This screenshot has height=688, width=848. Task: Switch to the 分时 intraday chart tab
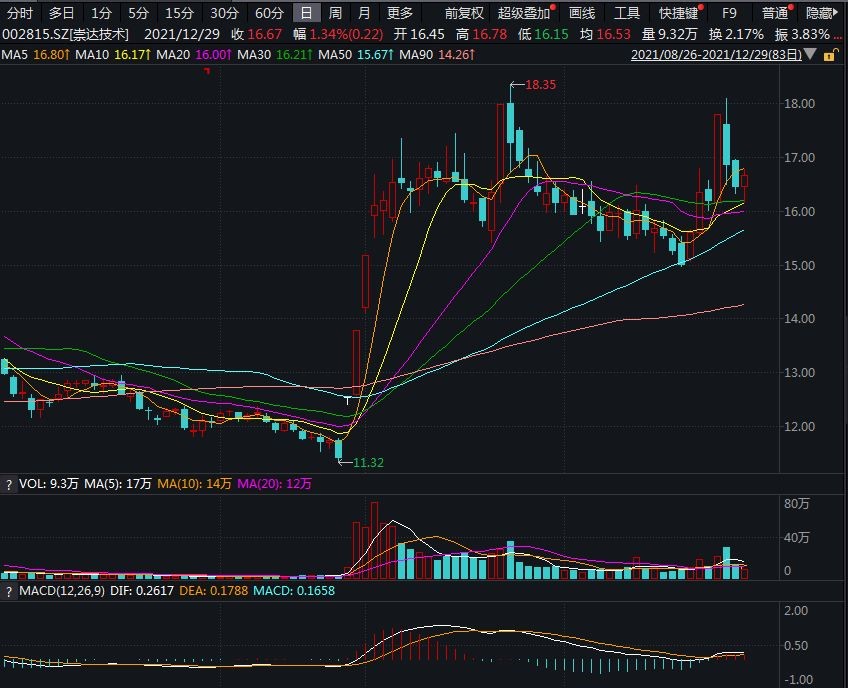(20, 13)
